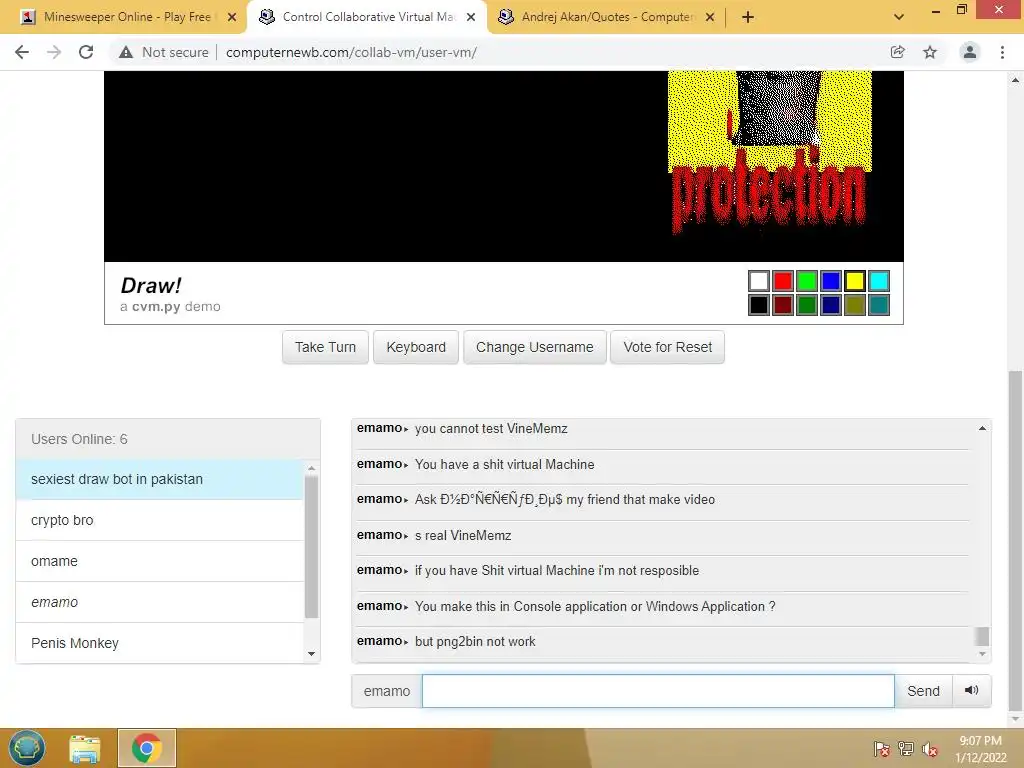Pick the olive color swatch

coord(855,305)
